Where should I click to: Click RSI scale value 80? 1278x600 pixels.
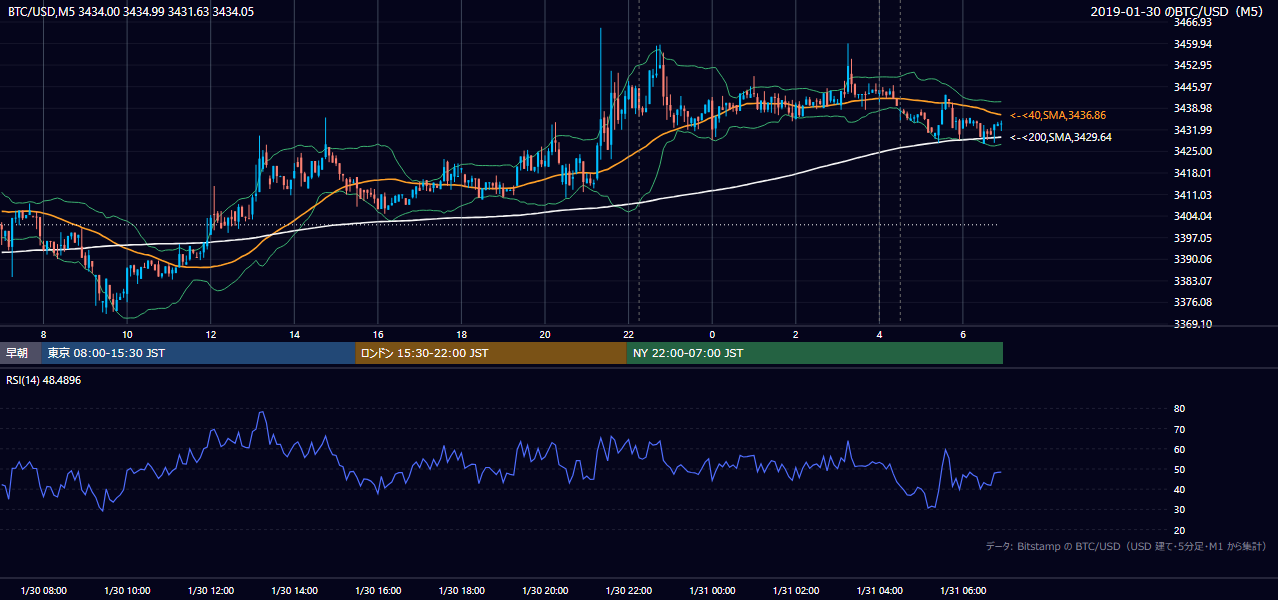coord(1179,409)
